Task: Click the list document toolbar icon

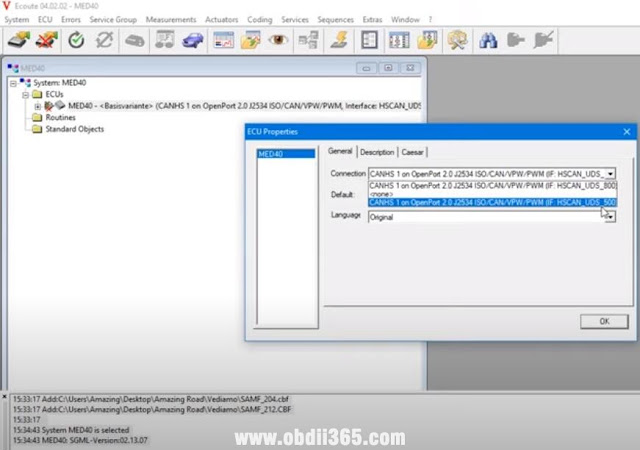Action: [369, 40]
